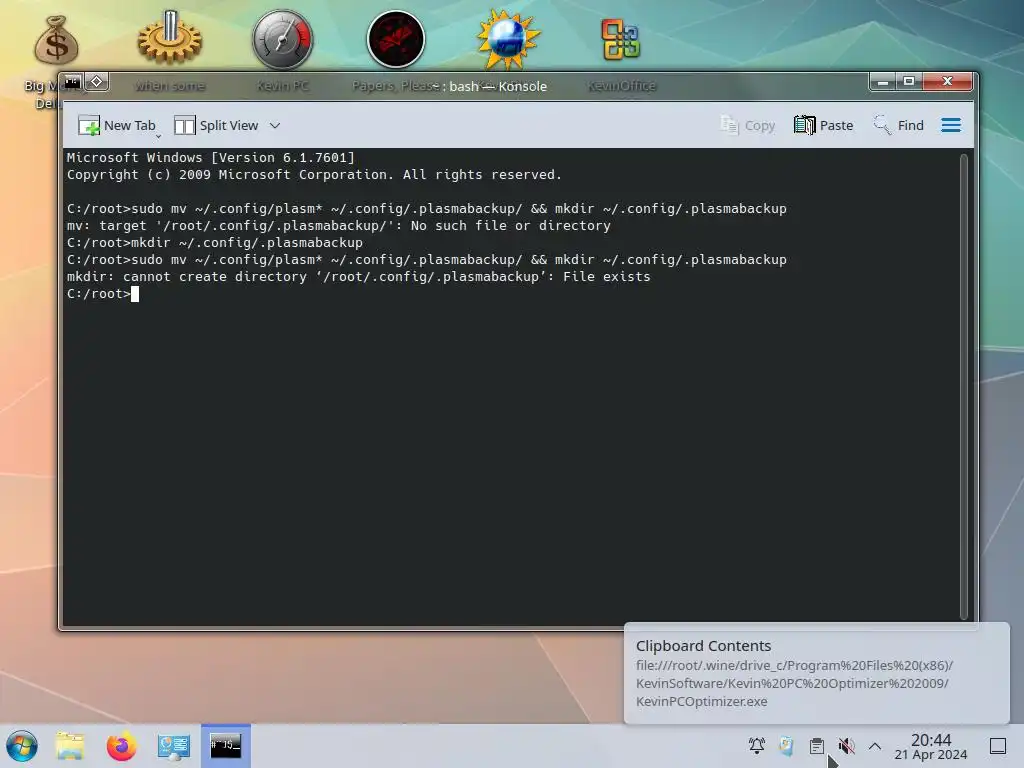The image size is (1024, 768).
Task: Select the Papers, Please desktop icon
Action: [x=396, y=39]
